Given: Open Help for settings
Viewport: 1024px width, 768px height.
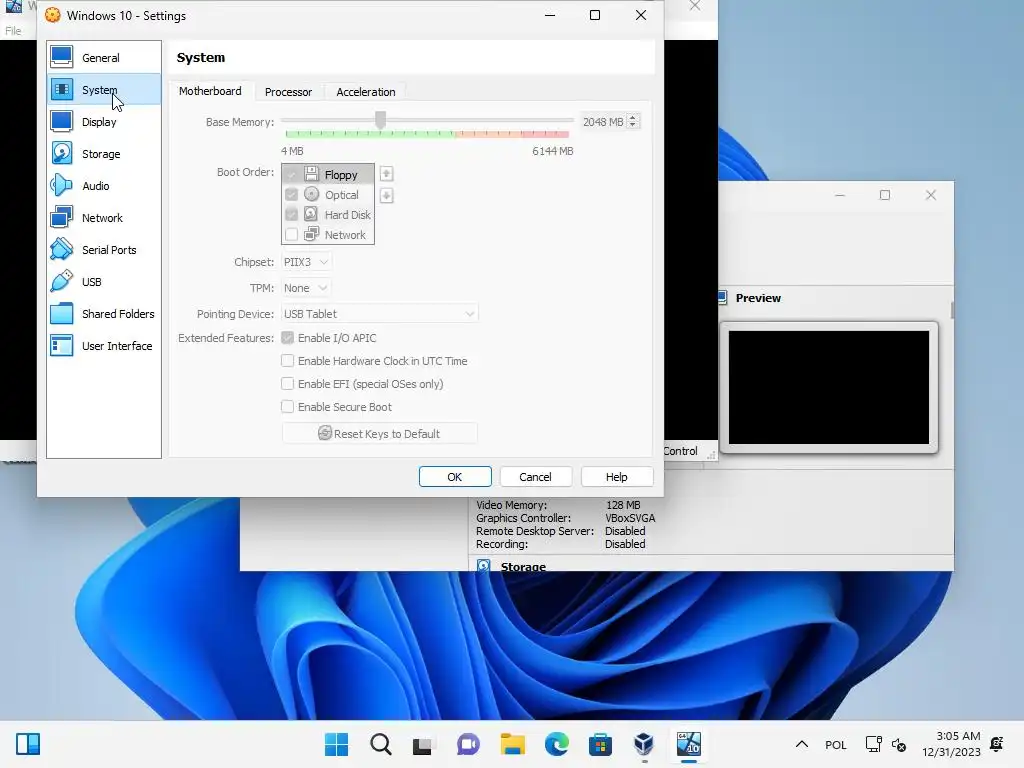Looking at the screenshot, I should (616, 477).
